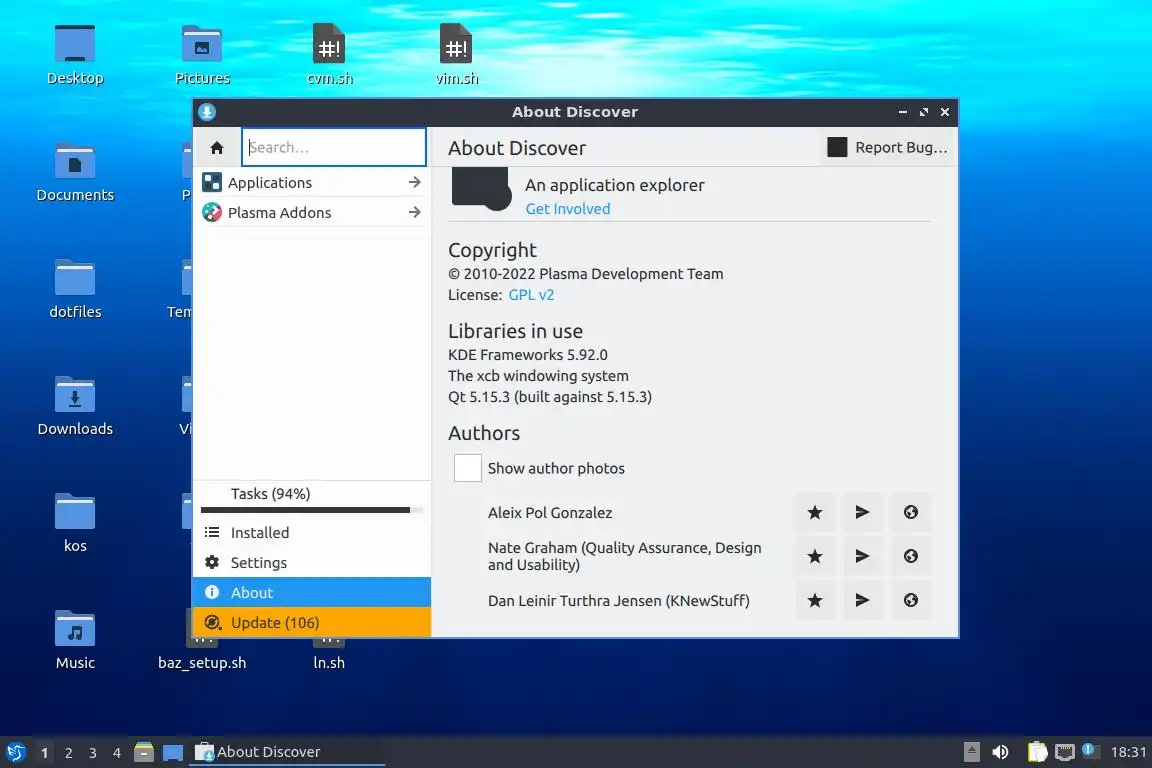This screenshot has height=768, width=1152.
Task: Click the Discover icon in the title bar
Action: (207, 112)
